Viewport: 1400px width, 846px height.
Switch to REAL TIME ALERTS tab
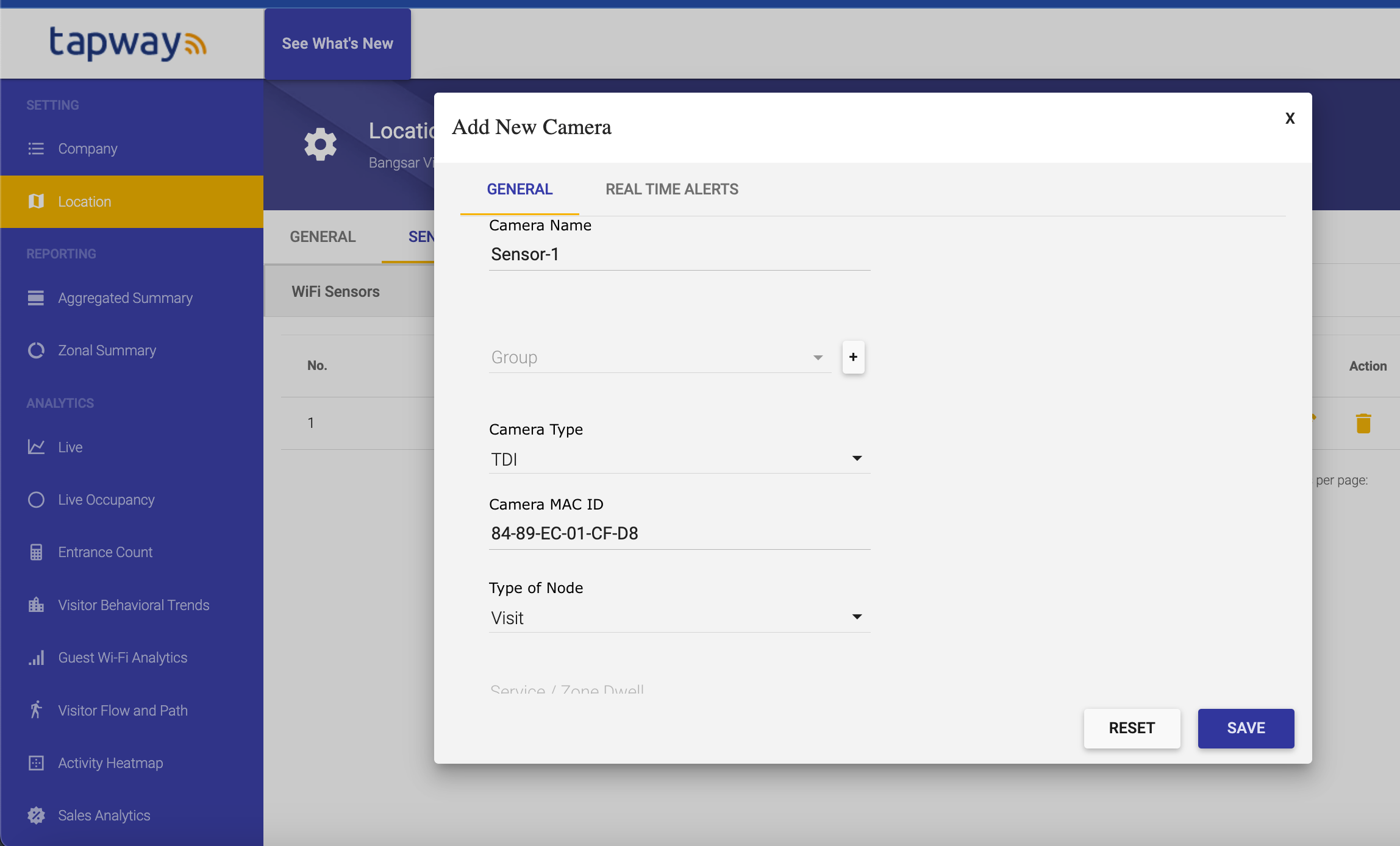coord(671,190)
